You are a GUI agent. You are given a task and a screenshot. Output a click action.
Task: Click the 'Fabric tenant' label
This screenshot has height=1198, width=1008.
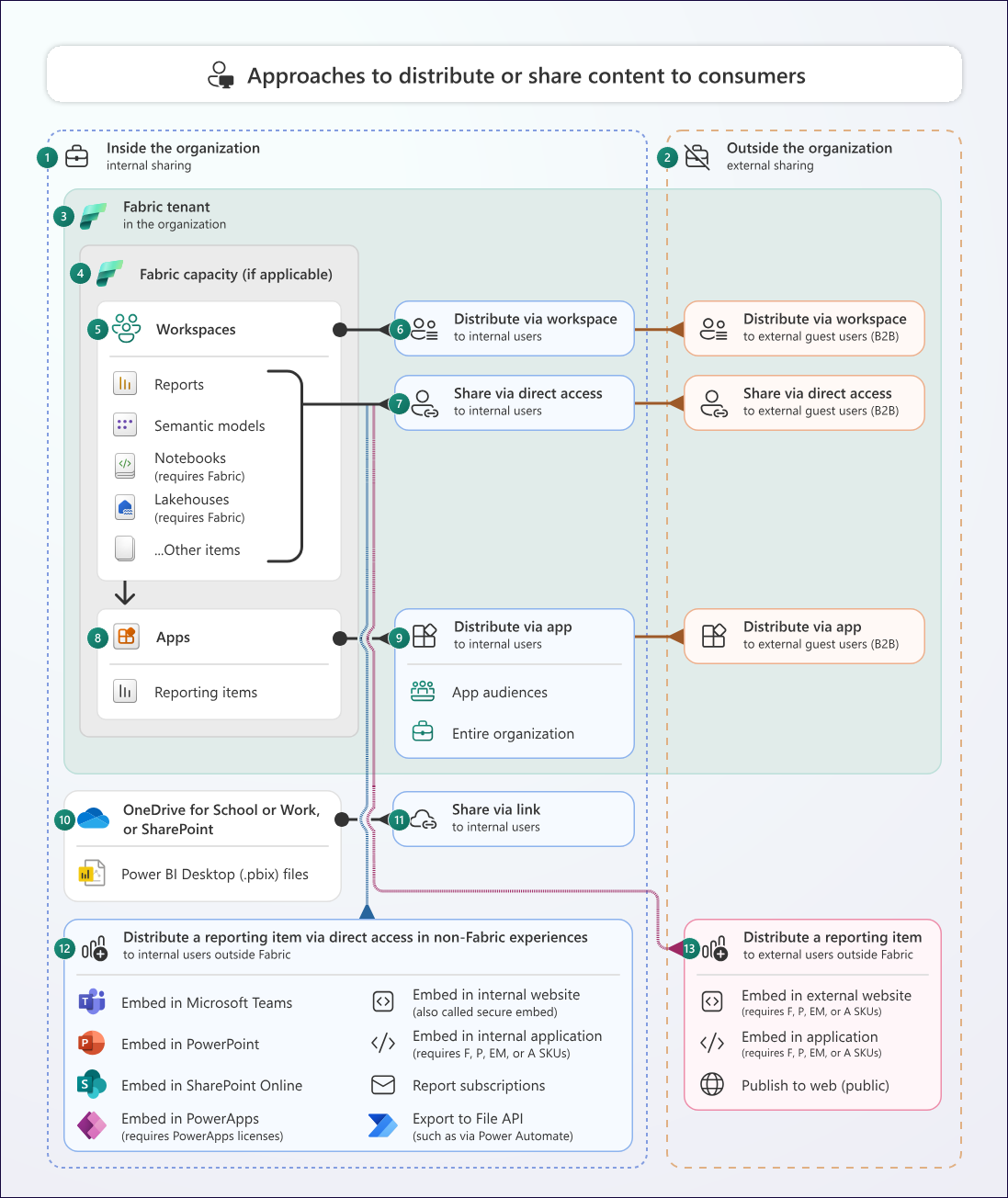(166, 207)
